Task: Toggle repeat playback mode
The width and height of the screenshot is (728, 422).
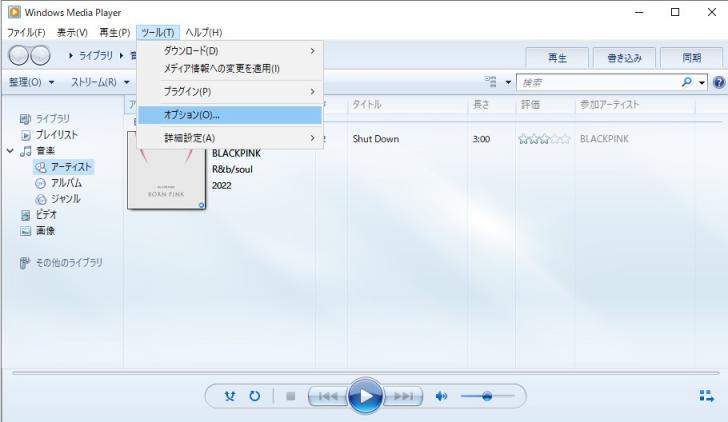Action: tap(254, 396)
